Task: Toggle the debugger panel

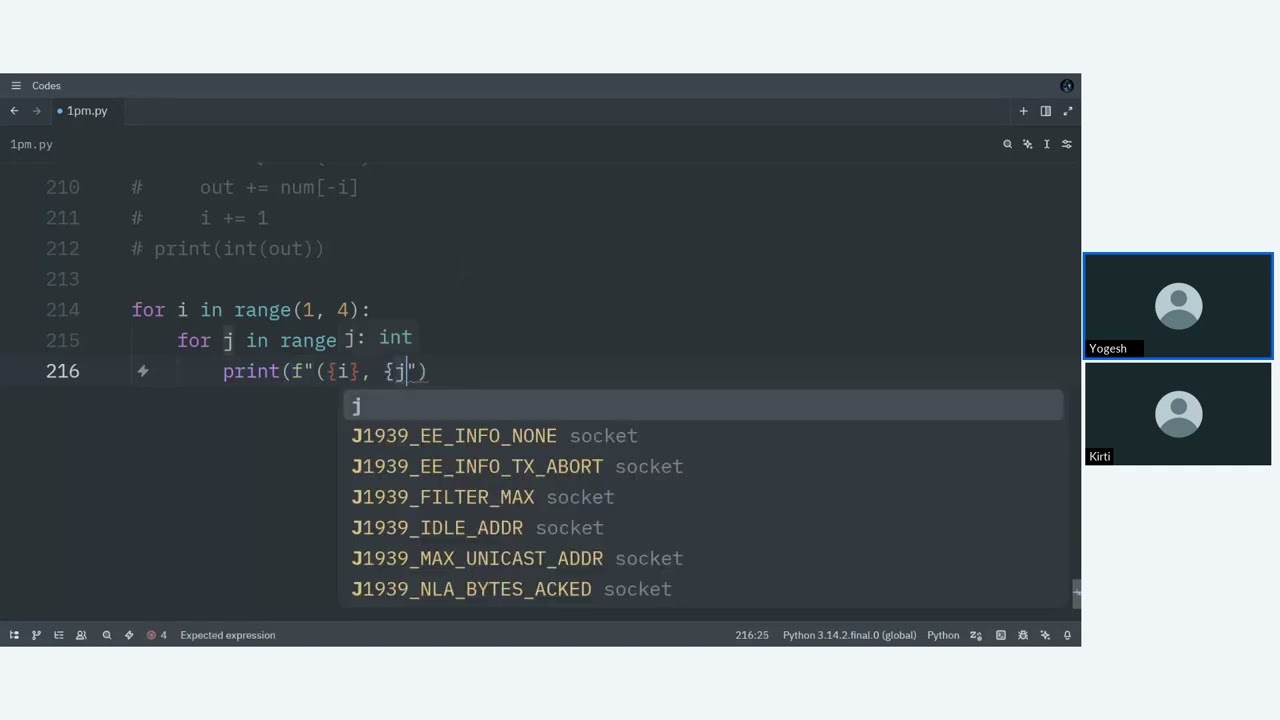Action: [1023, 635]
